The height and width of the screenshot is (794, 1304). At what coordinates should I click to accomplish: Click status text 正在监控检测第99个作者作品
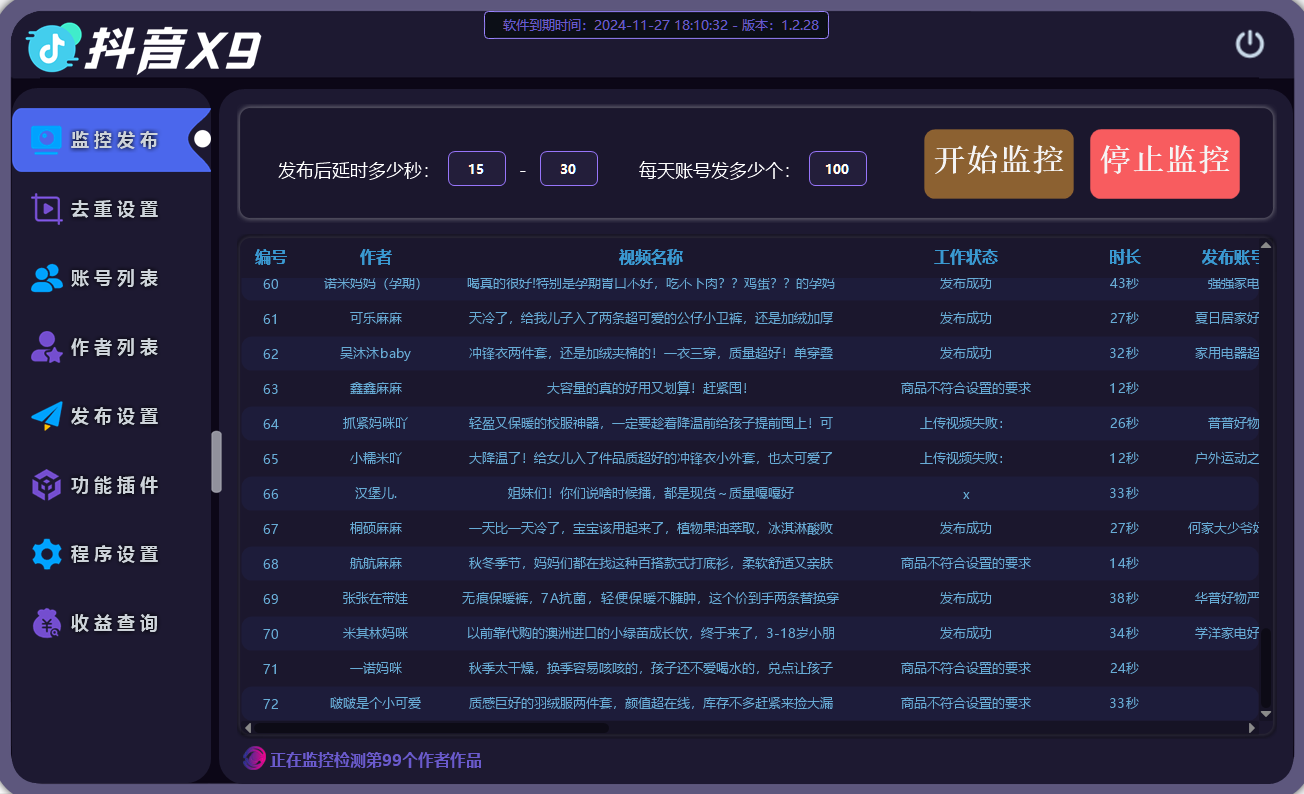pos(376,760)
